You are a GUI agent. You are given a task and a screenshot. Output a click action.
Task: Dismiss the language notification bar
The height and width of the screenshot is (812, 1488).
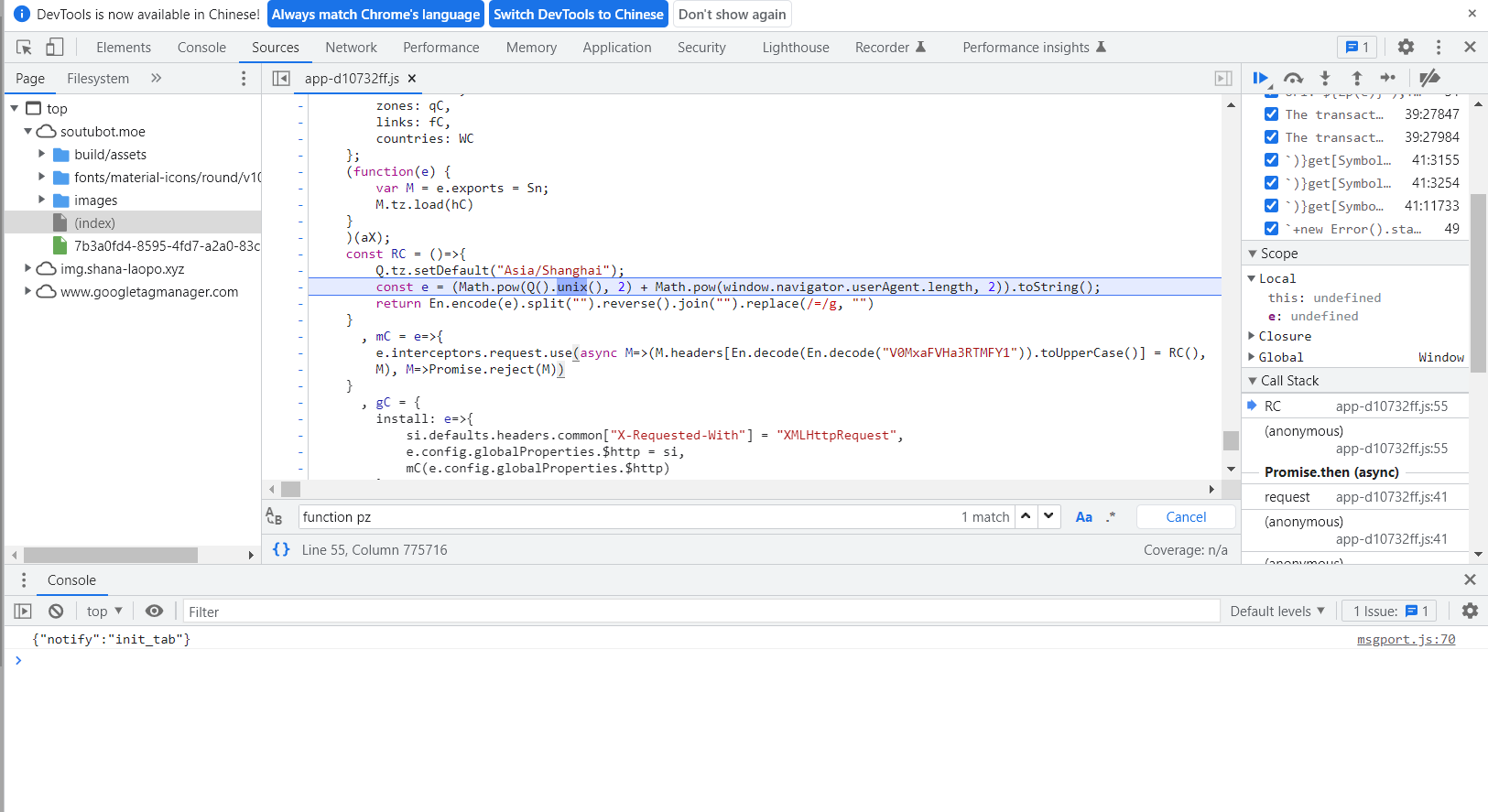click(1472, 14)
